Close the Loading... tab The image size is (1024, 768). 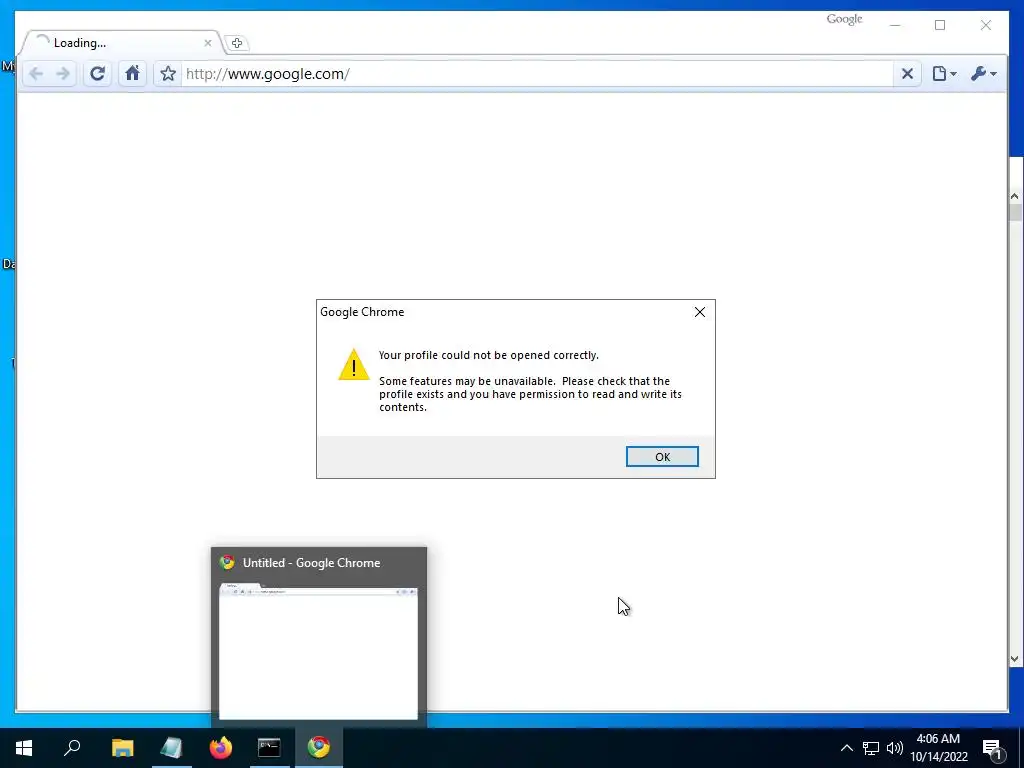(208, 43)
